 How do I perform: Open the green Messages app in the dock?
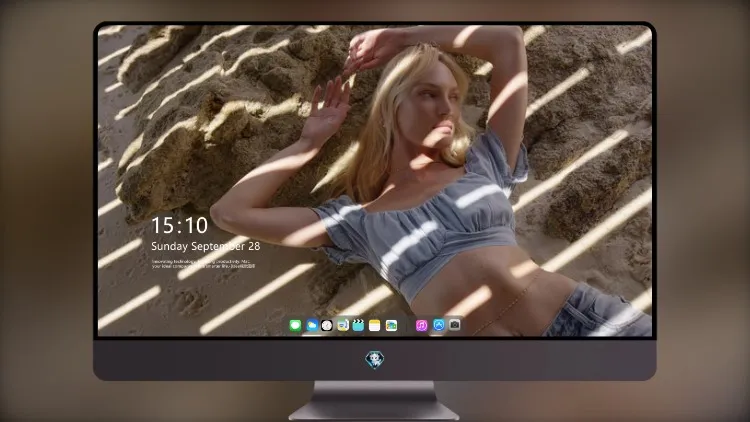coord(296,325)
